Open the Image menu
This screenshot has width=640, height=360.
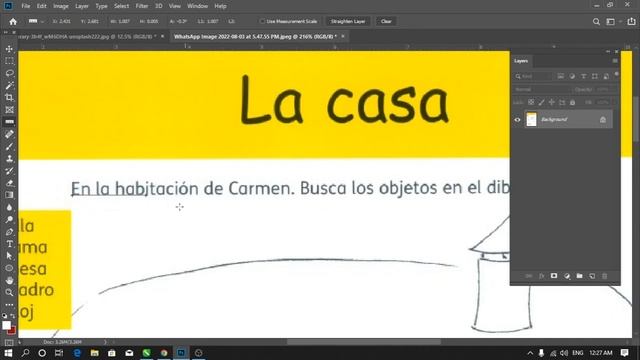coord(61,6)
